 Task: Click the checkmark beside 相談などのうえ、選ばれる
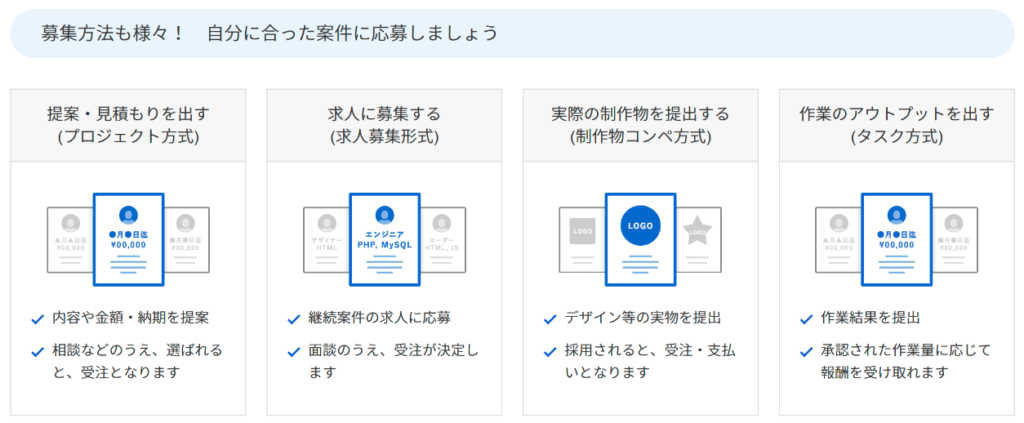(x=38, y=352)
